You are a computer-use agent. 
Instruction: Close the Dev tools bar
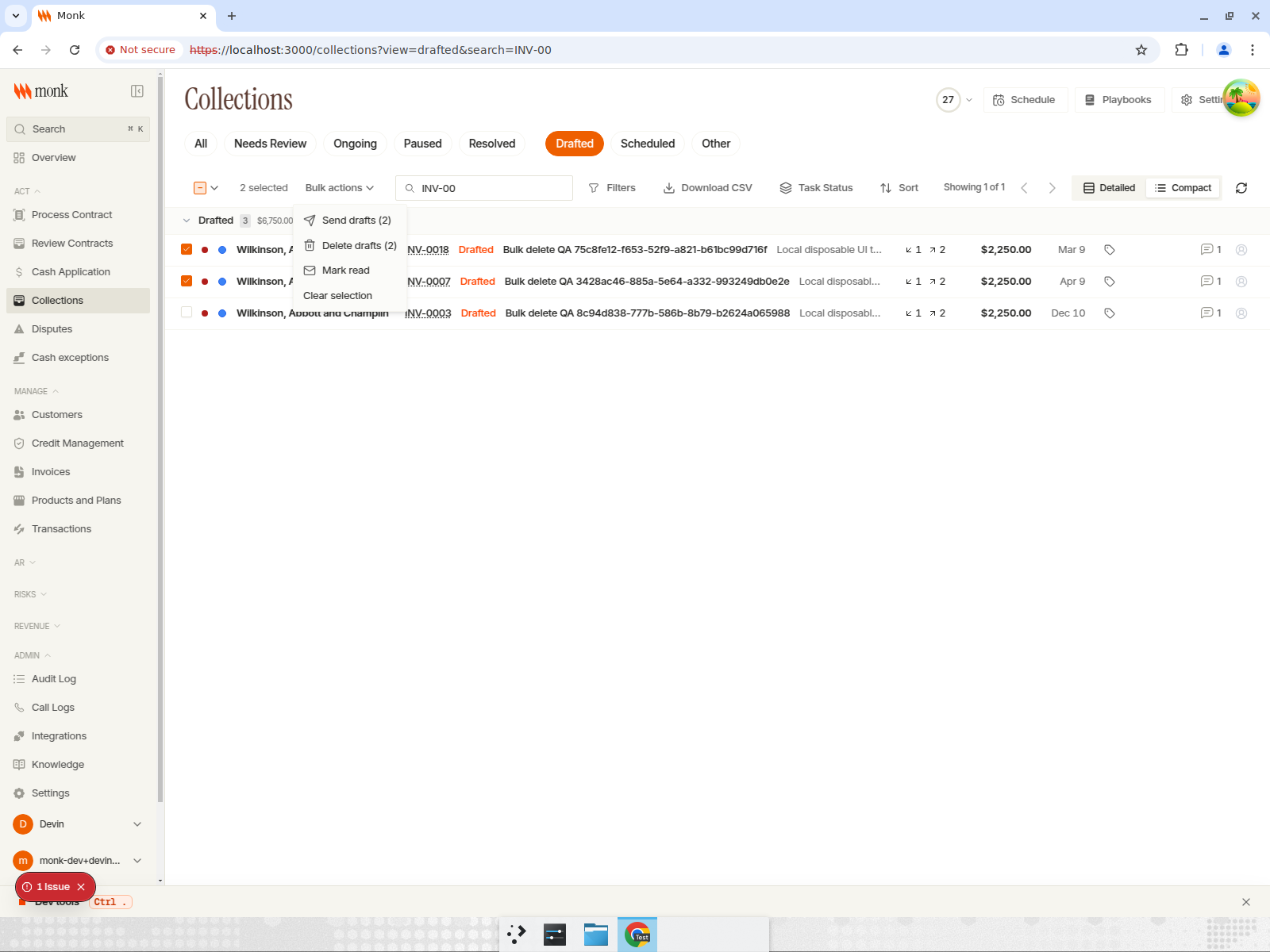(x=1246, y=902)
